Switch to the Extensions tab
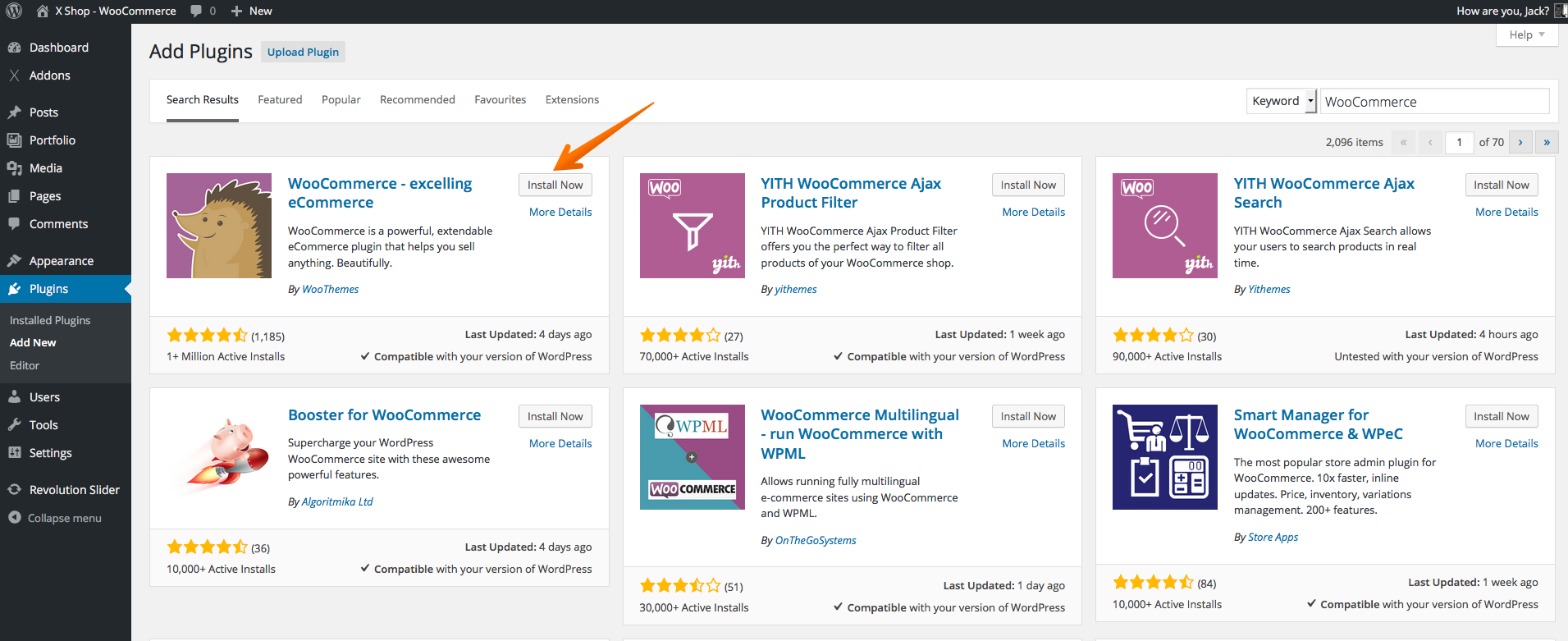Viewport: 1568px width, 641px height. point(573,100)
